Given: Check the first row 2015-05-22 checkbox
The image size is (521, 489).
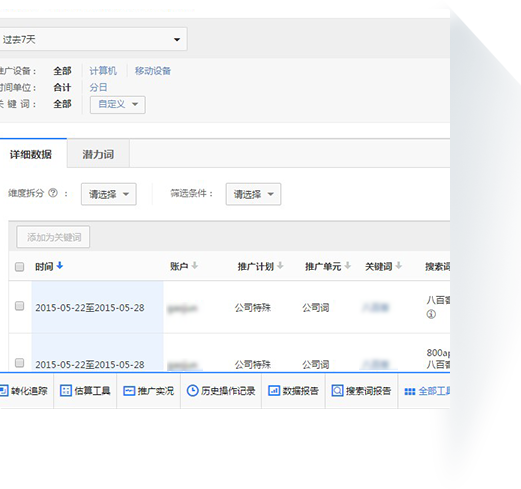Looking at the screenshot, I should [20, 306].
